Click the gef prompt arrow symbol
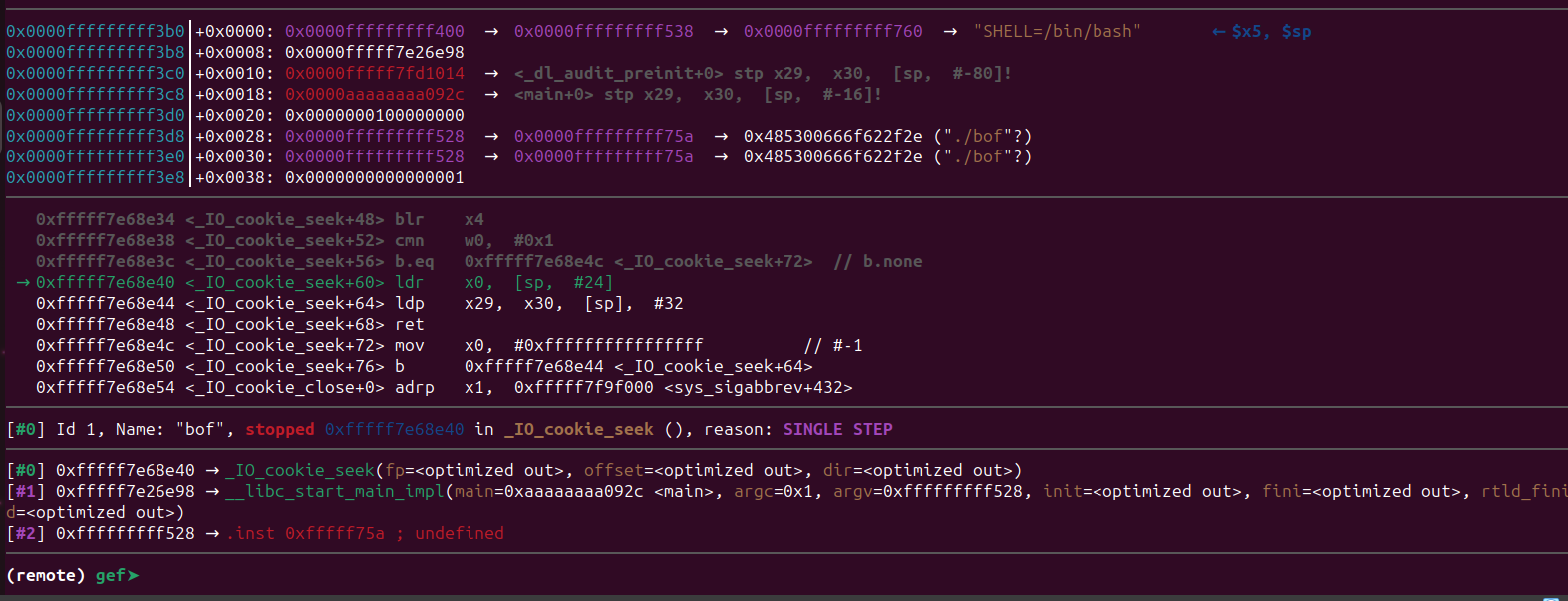This screenshot has width=1568, height=601. coord(133,575)
